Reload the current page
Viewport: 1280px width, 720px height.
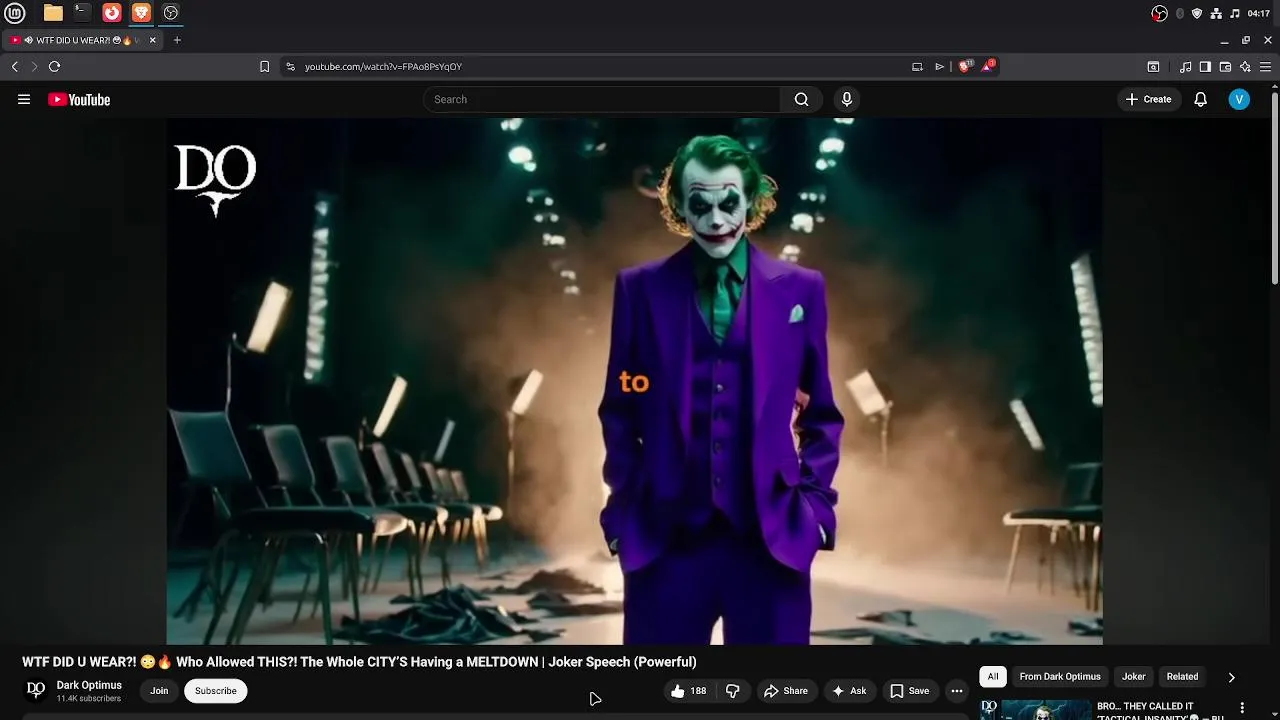point(54,66)
